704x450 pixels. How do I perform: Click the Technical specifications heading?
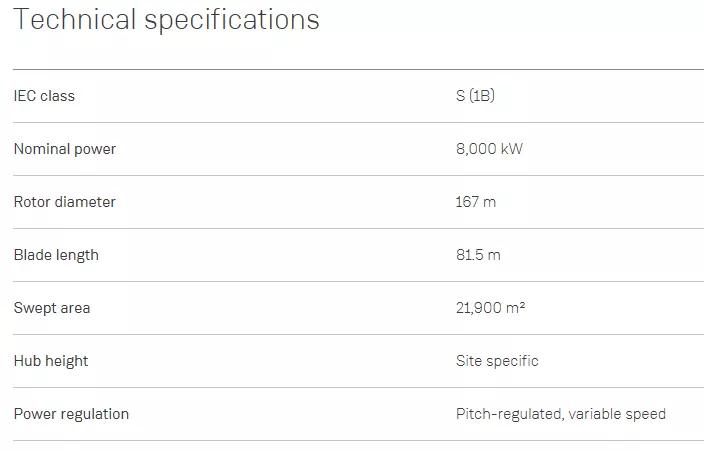(x=167, y=21)
